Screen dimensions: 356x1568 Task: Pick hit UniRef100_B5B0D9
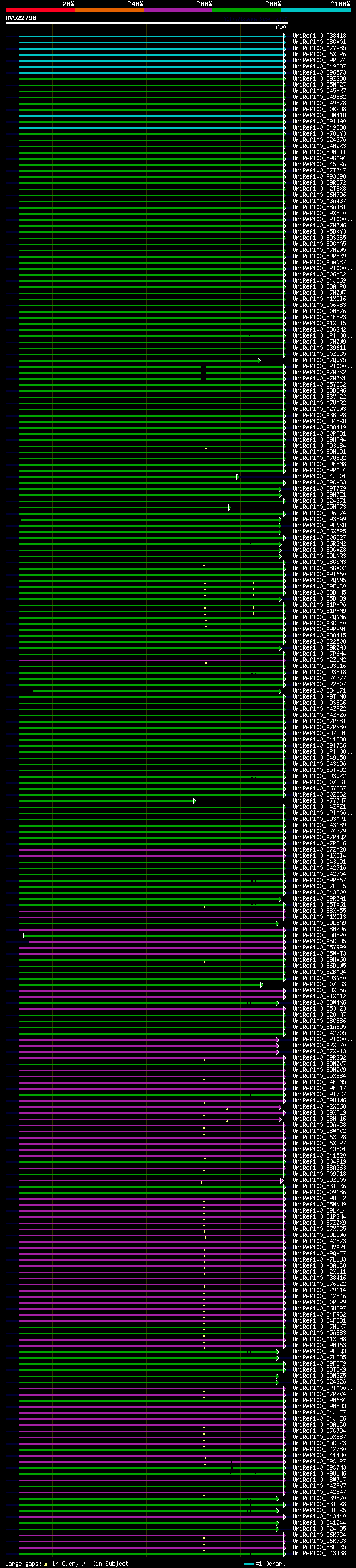tap(319, 599)
